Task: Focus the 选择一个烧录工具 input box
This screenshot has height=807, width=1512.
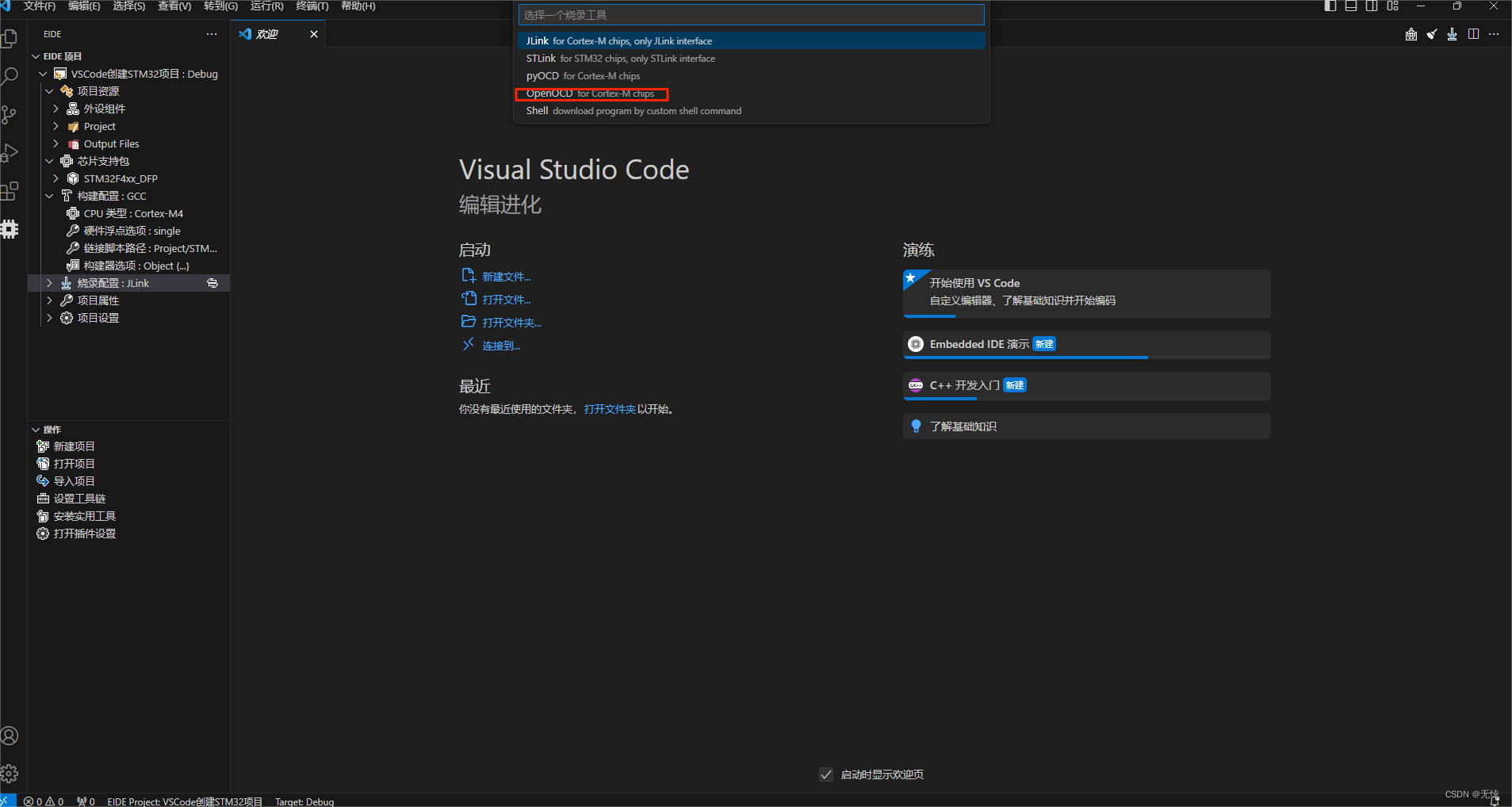Action: pyautogui.click(x=752, y=15)
